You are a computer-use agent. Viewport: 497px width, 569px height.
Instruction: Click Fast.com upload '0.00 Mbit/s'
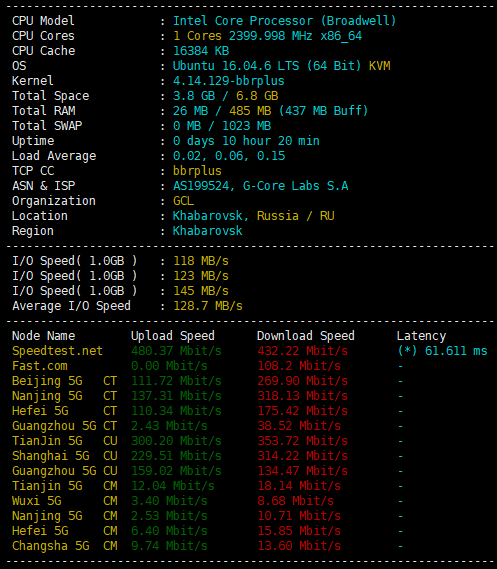[x=169, y=366]
